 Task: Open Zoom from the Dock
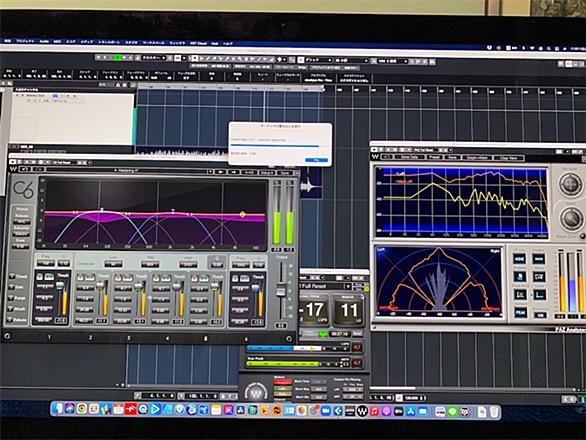click(326, 411)
